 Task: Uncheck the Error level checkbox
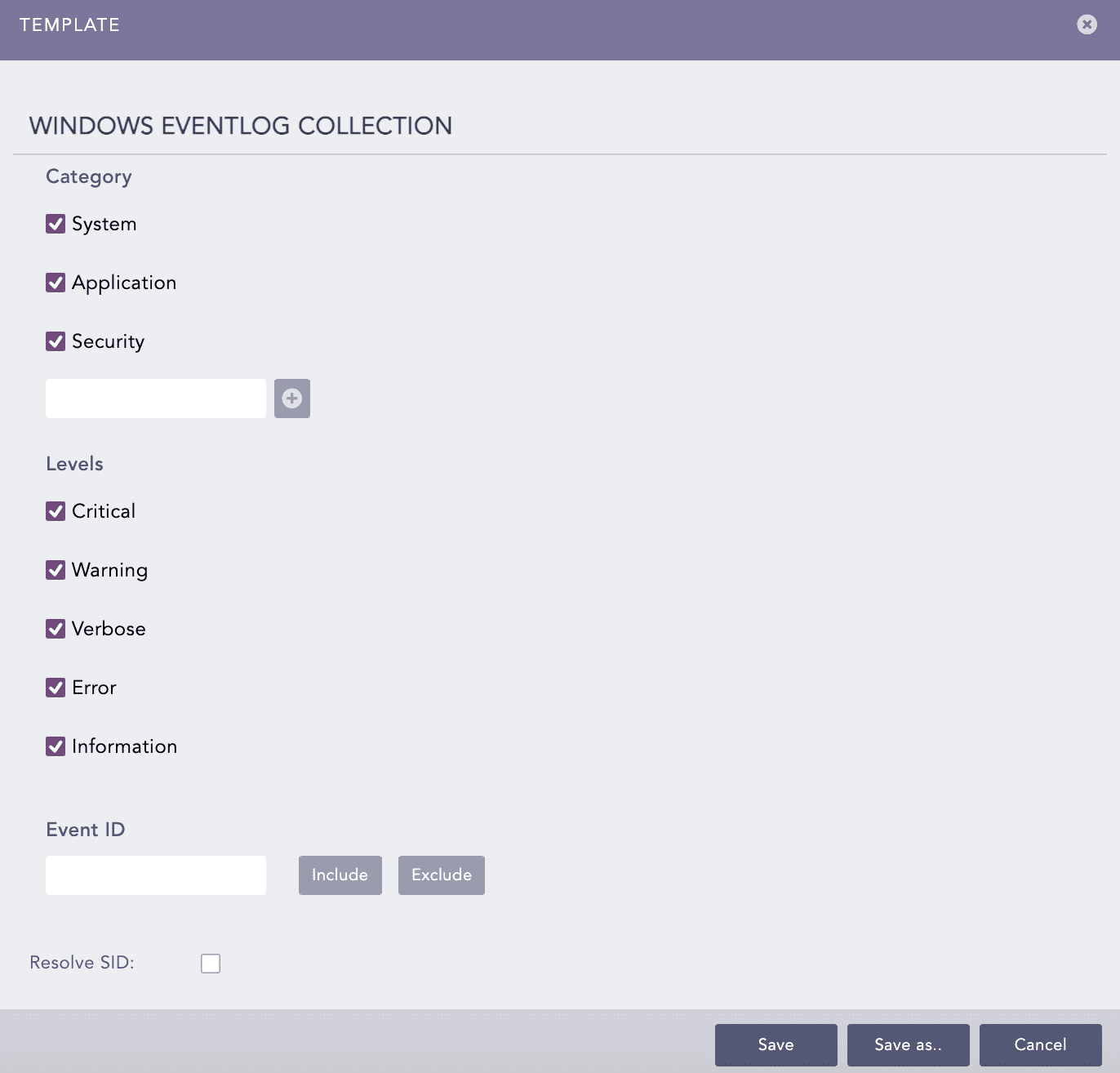56,688
